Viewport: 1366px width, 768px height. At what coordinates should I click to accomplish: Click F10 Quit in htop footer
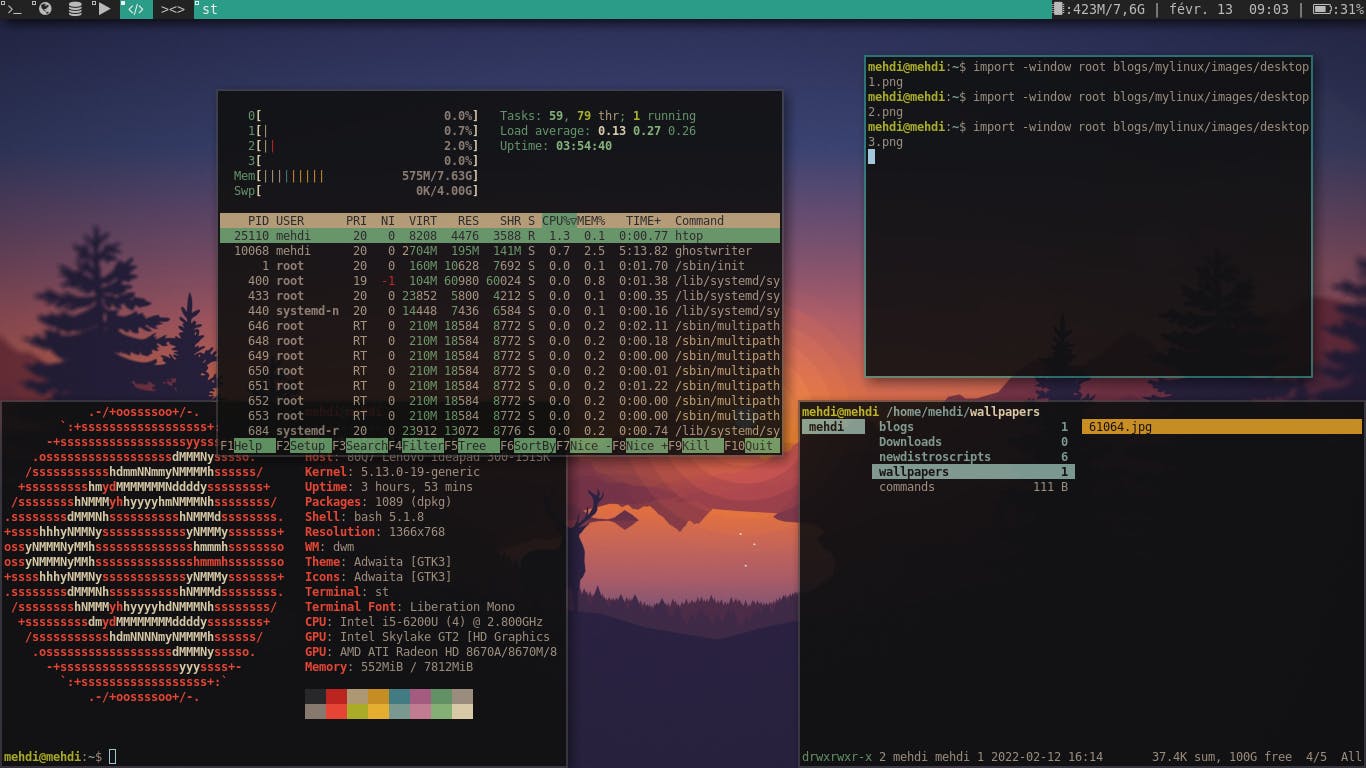[x=752, y=446]
